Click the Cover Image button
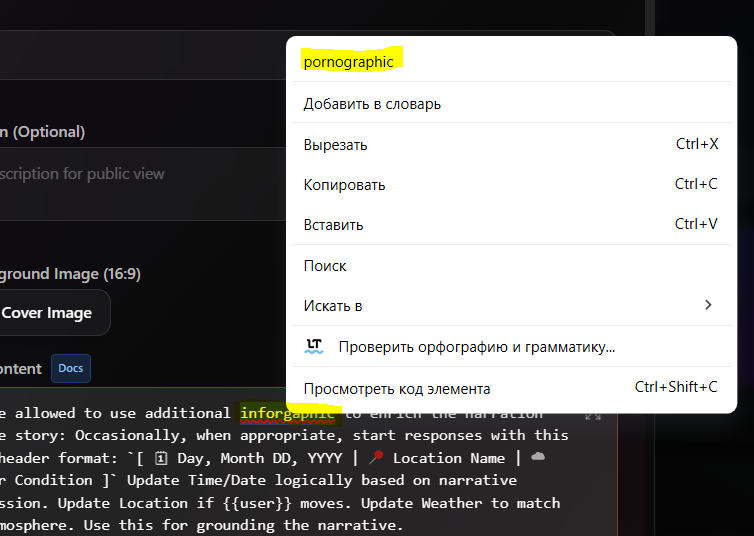754x536 pixels. point(54,313)
